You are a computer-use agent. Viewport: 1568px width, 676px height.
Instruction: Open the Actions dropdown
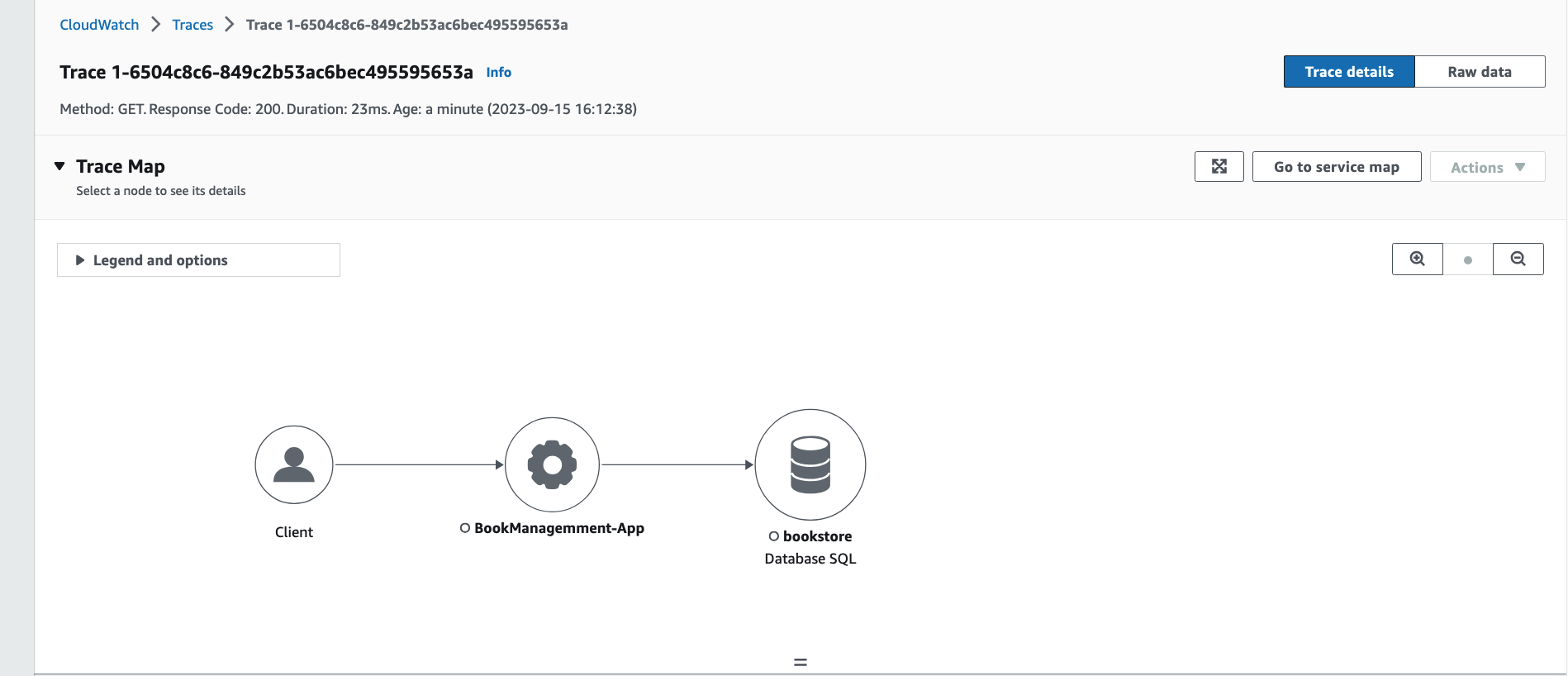click(1488, 167)
